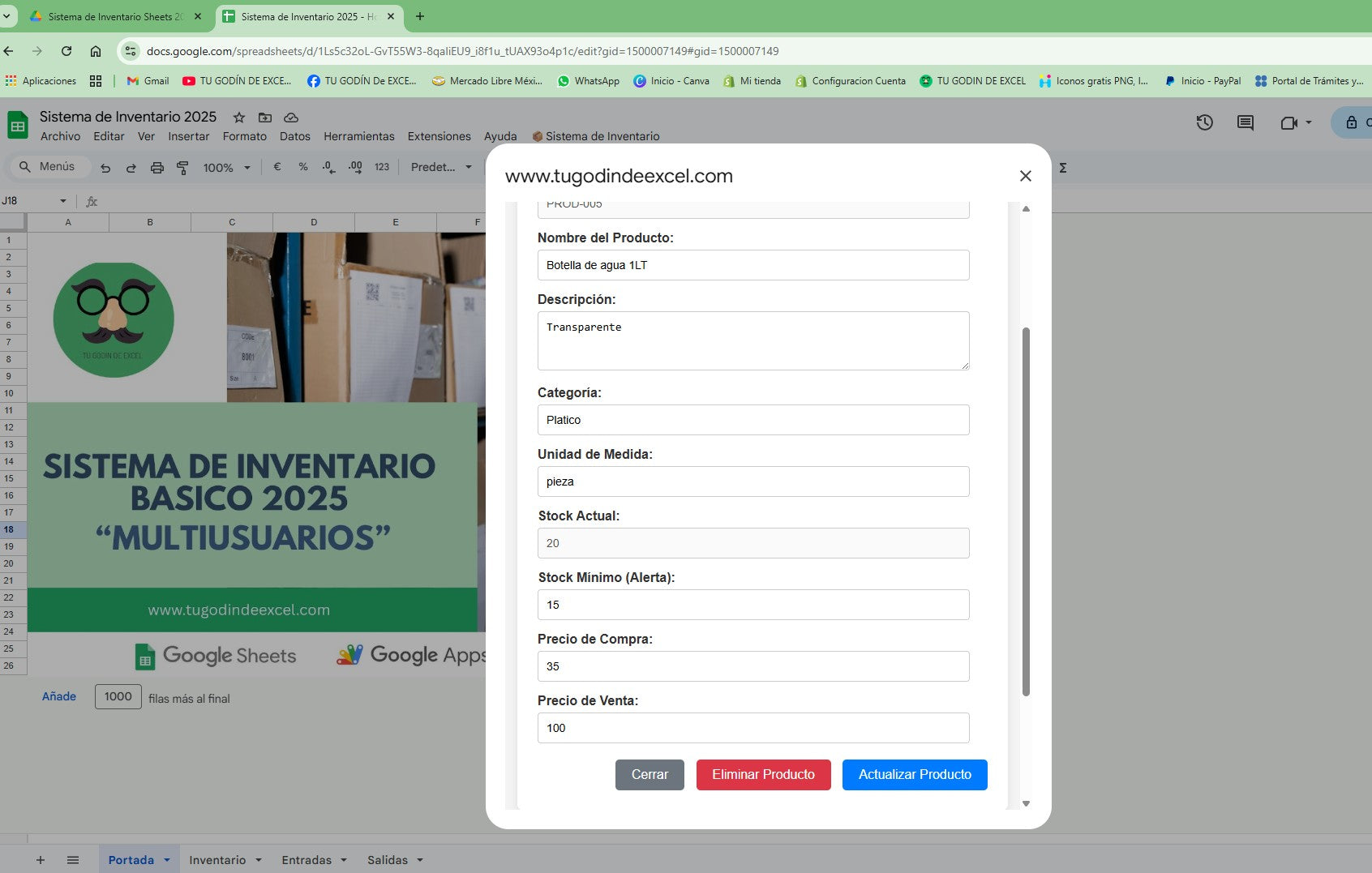Click the dialog scroll up arrow
The image size is (1372, 873).
pyautogui.click(x=1026, y=209)
